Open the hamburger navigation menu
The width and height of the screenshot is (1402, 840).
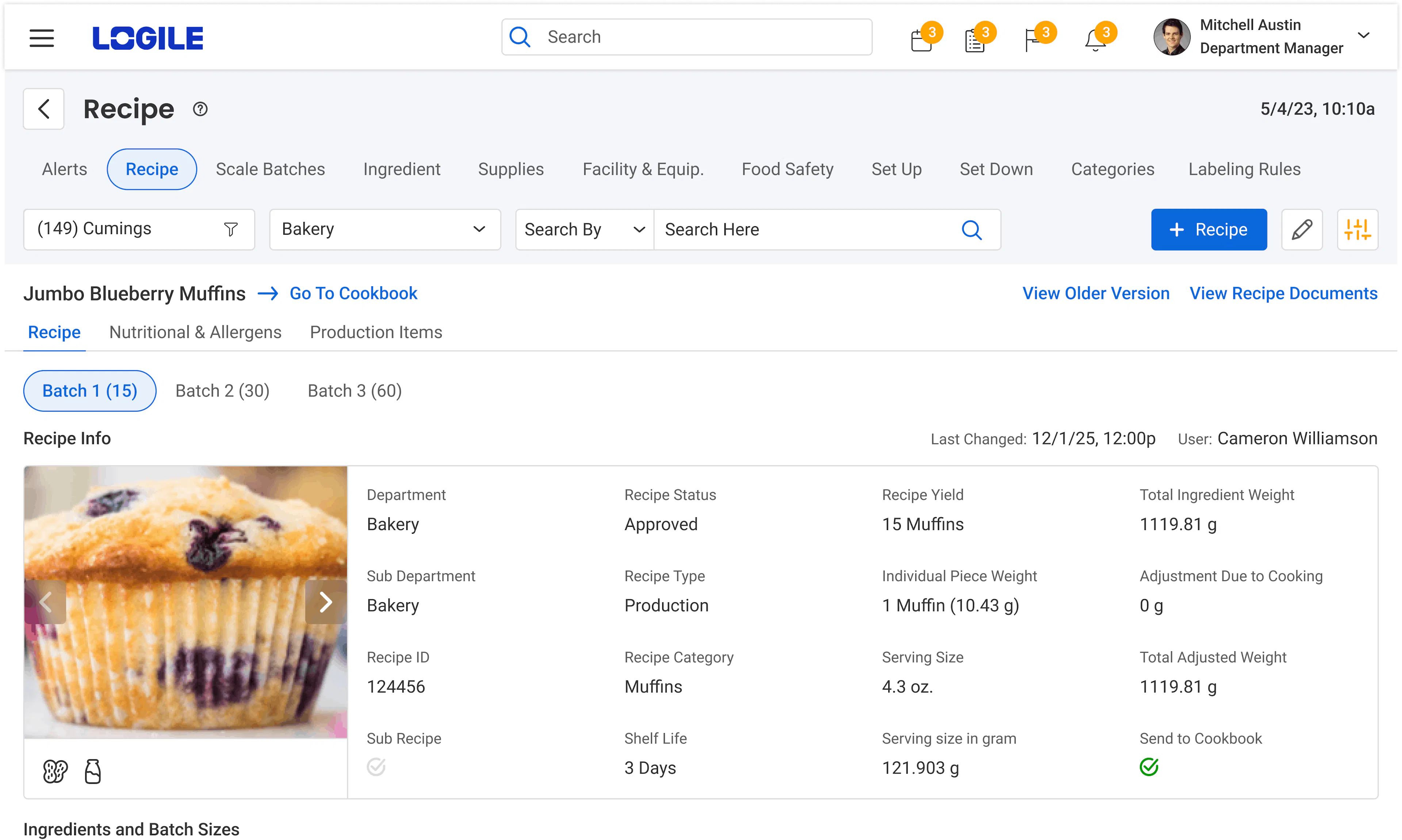pyautogui.click(x=41, y=38)
